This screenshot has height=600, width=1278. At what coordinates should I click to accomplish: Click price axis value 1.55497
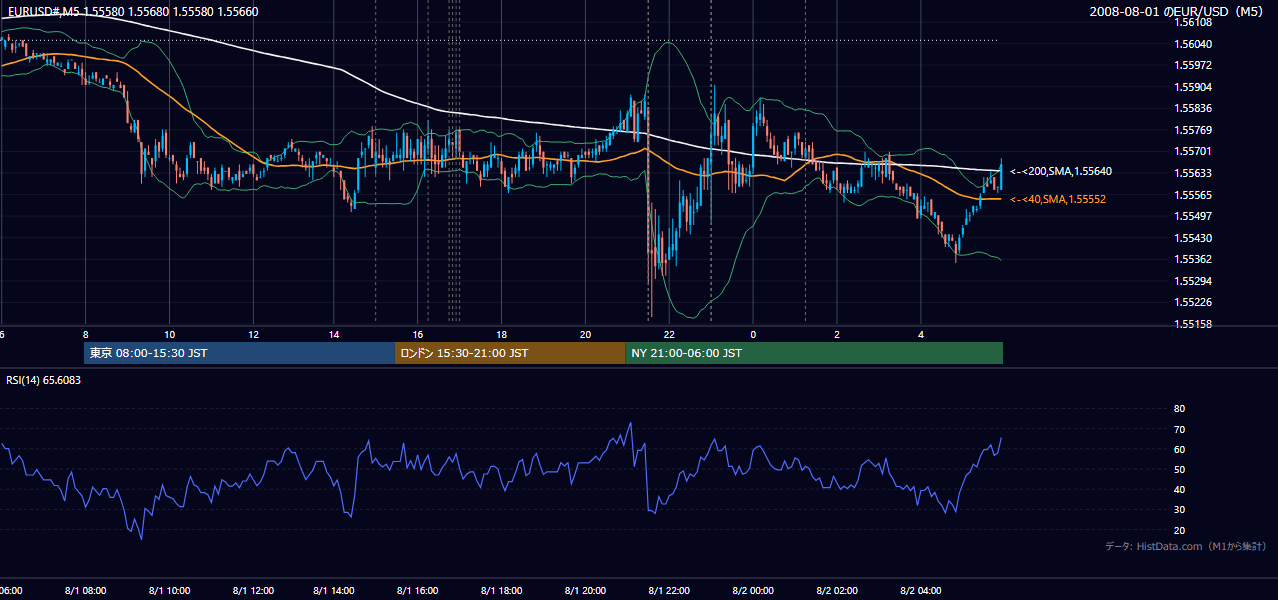pos(1193,216)
